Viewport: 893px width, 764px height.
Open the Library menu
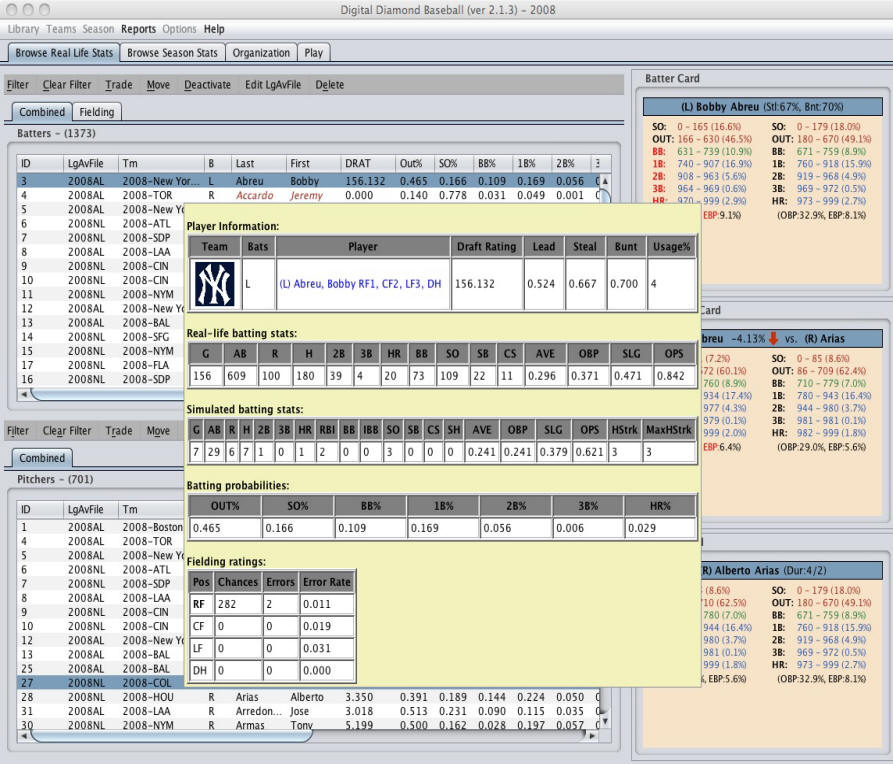click(x=23, y=29)
